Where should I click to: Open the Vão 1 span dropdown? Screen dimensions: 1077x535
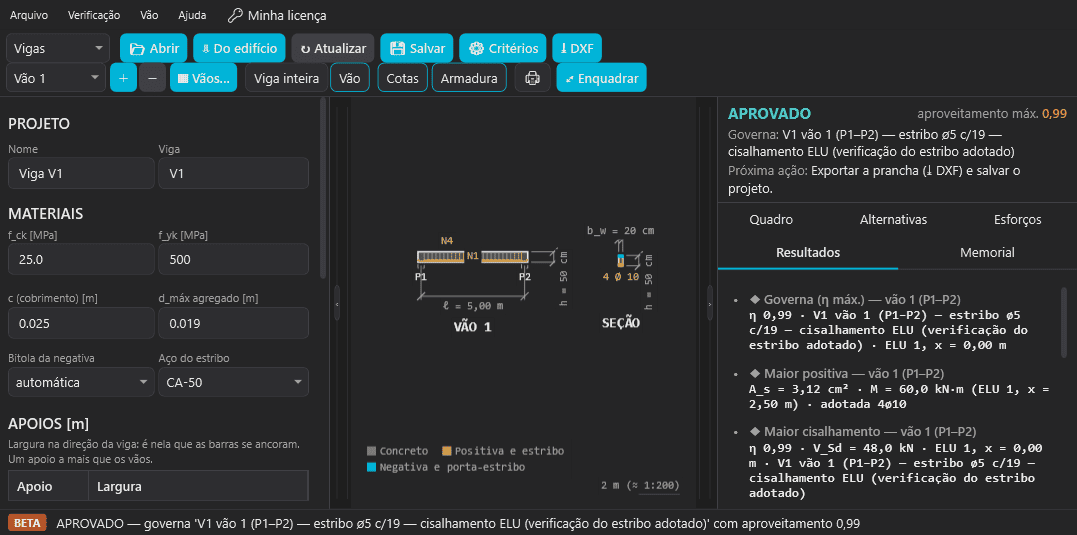point(56,78)
